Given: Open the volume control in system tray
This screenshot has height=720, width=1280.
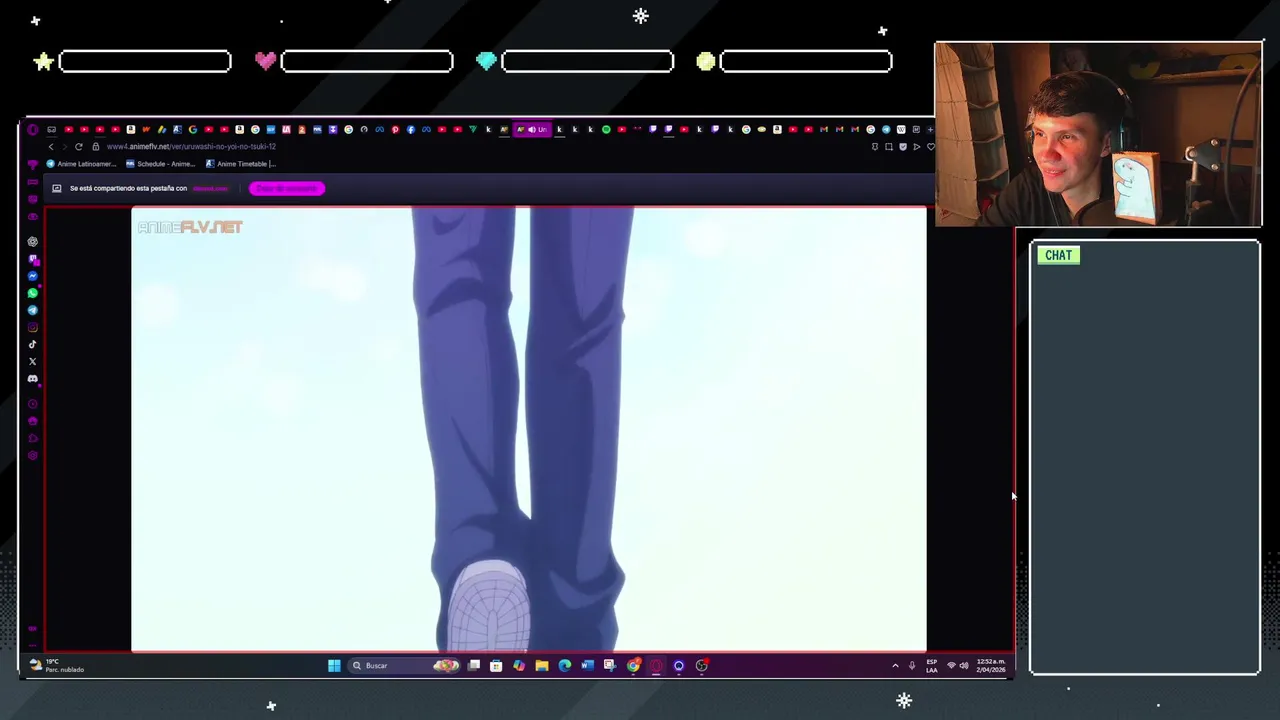Looking at the screenshot, I should coord(964,666).
